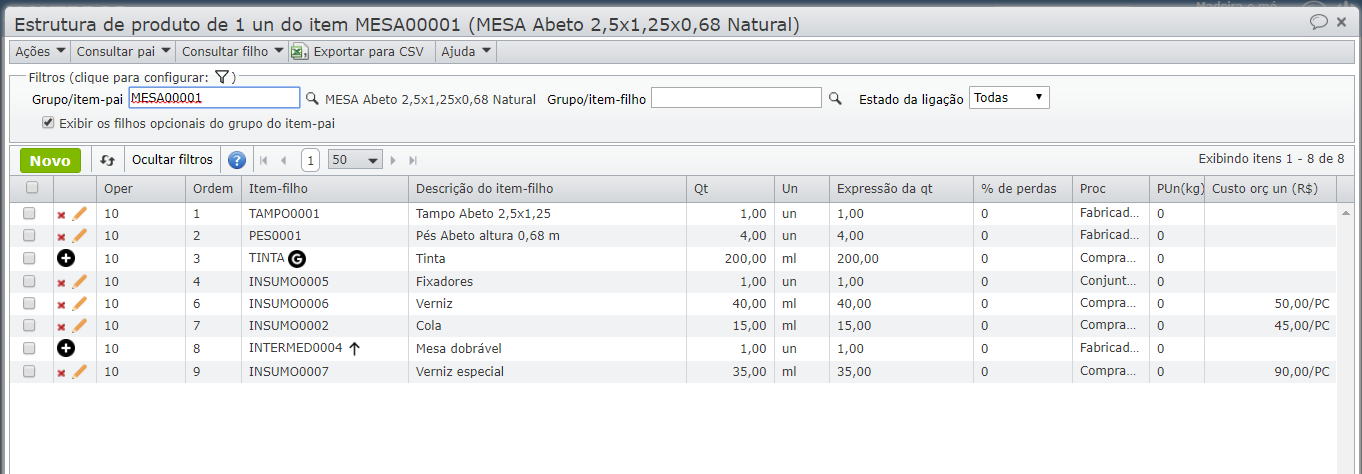
Task: Toggle the select-all checkbox in grid header
Action: (32, 187)
